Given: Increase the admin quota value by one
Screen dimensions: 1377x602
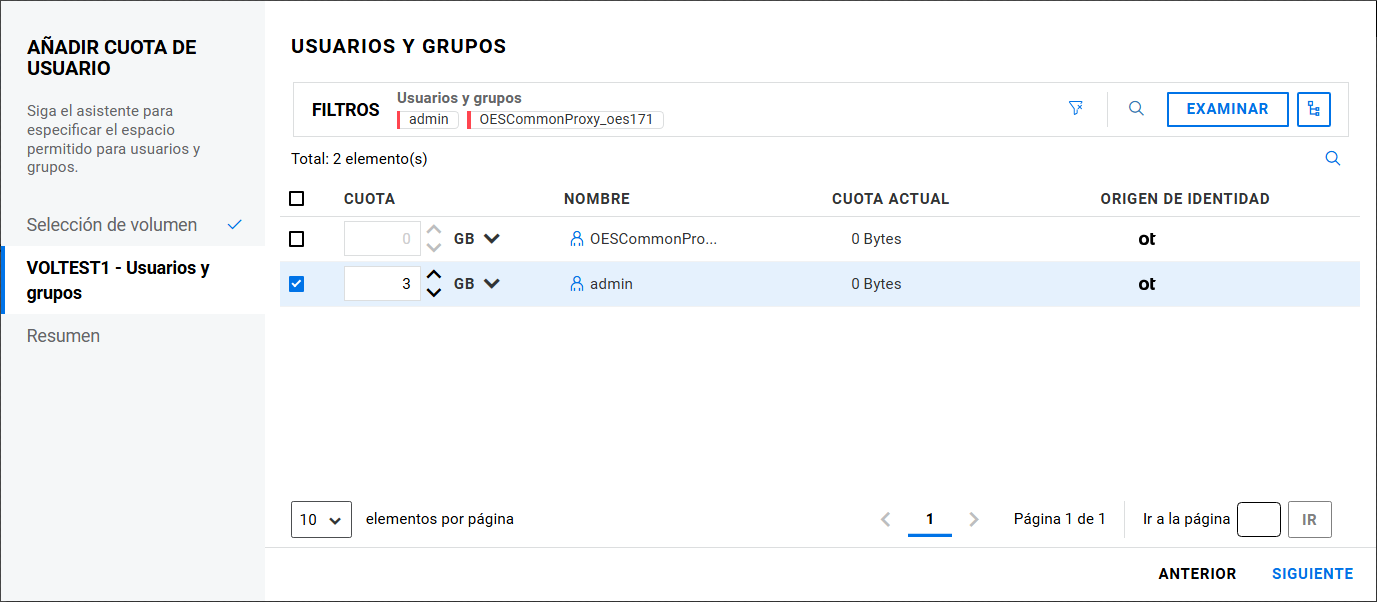Looking at the screenshot, I should point(434,276).
